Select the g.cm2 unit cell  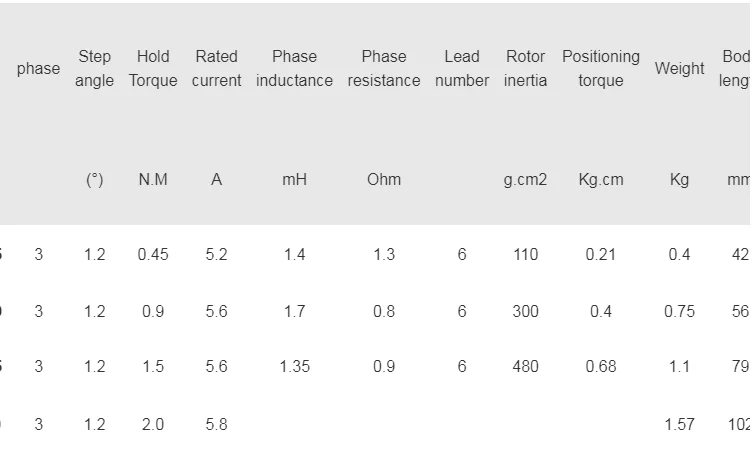(x=525, y=180)
